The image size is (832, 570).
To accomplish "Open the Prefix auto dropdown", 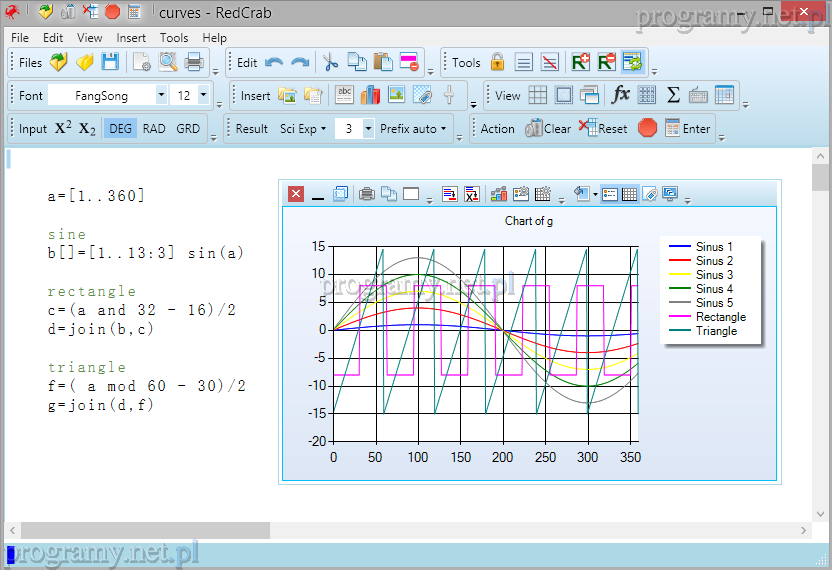I will click(x=414, y=128).
